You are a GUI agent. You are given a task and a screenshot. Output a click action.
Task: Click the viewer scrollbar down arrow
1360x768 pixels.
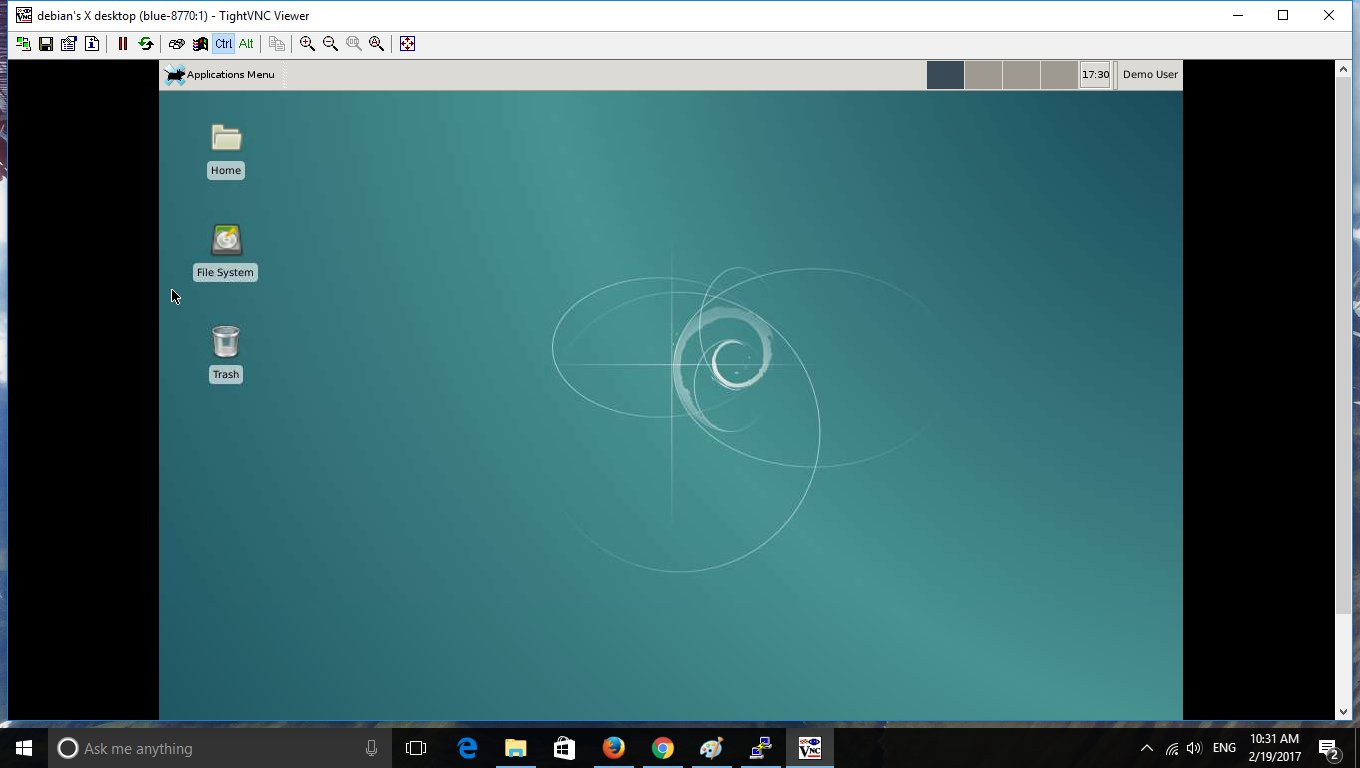(1343, 712)
